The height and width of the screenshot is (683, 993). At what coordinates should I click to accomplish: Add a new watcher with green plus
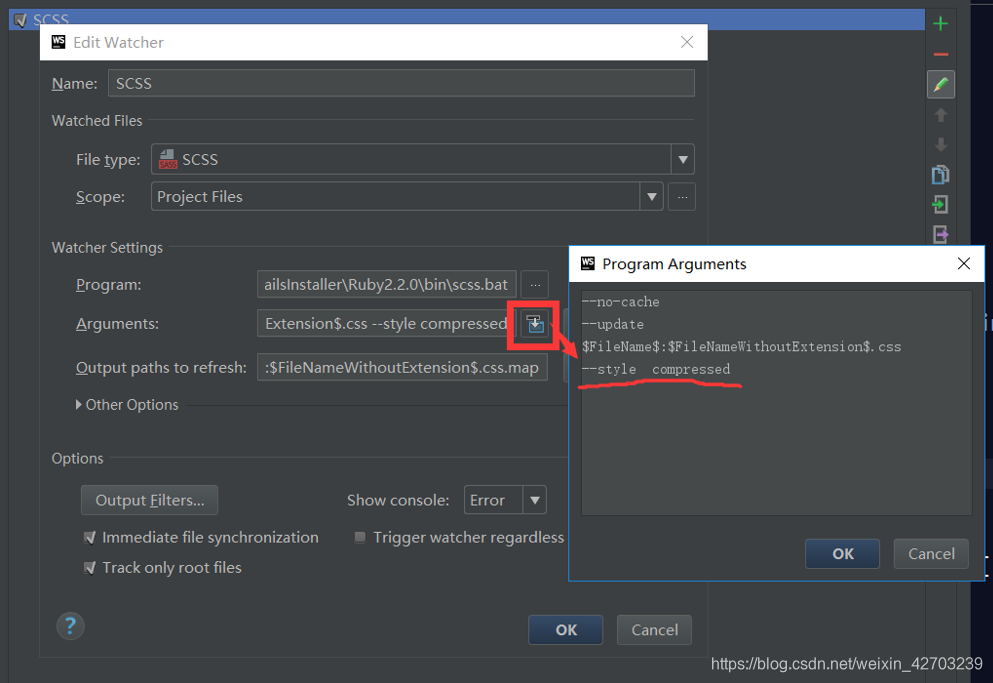click(x=940, y=24)
